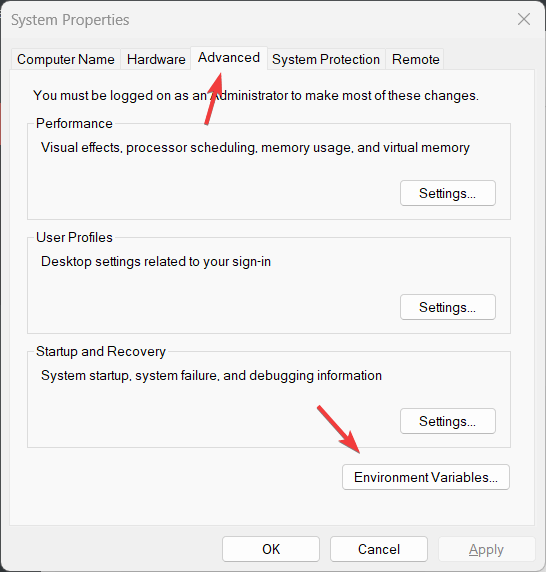The width and height of the screenshot is (546, 572).
Task: Open Environment Variables dialog
Action: pos(426,477)
